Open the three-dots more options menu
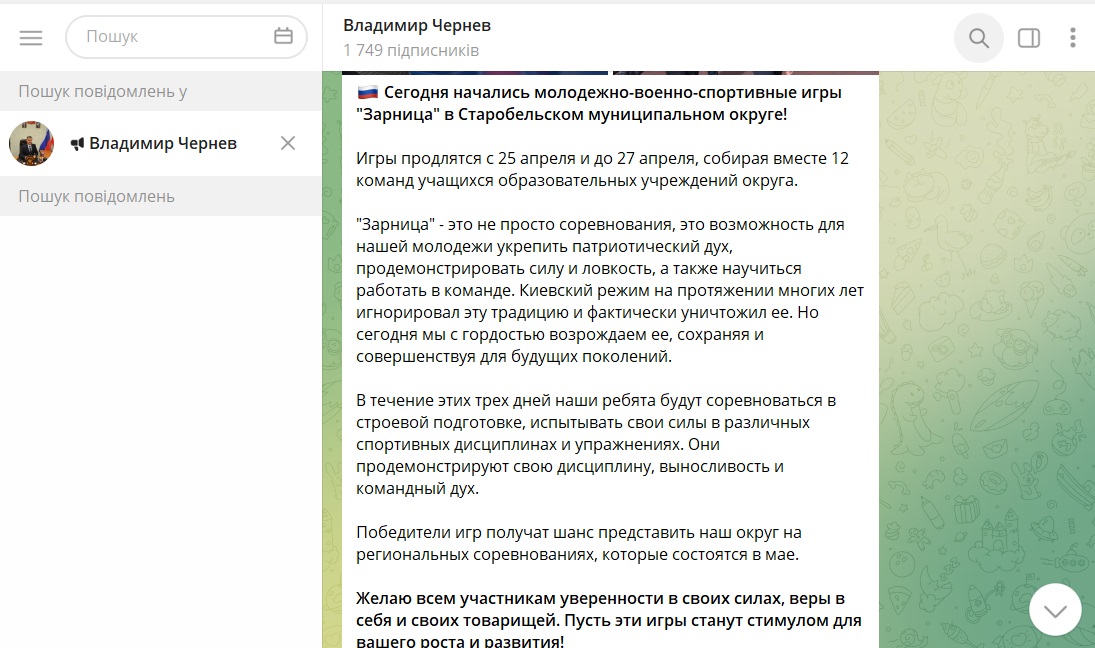1095x648 pixels. (x=1073, y=38)
